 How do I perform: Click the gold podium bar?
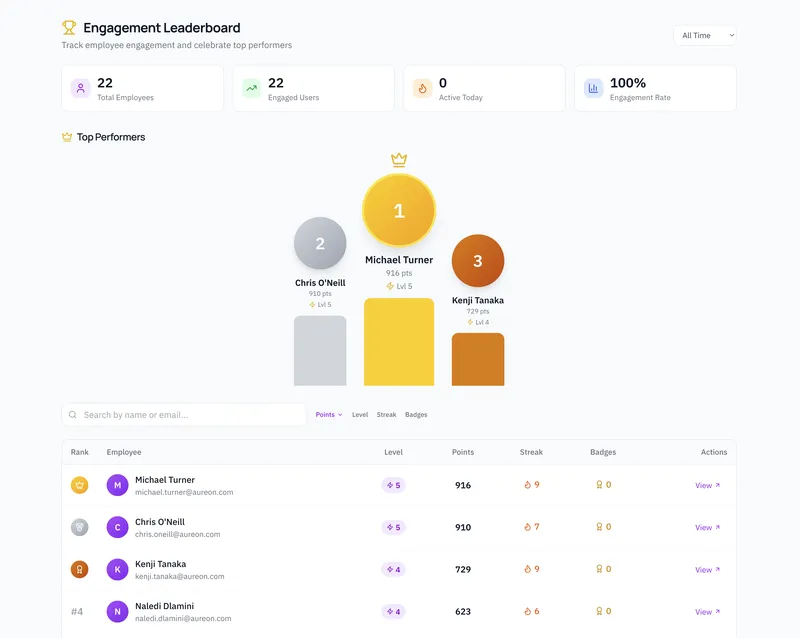tap(399, 342)
